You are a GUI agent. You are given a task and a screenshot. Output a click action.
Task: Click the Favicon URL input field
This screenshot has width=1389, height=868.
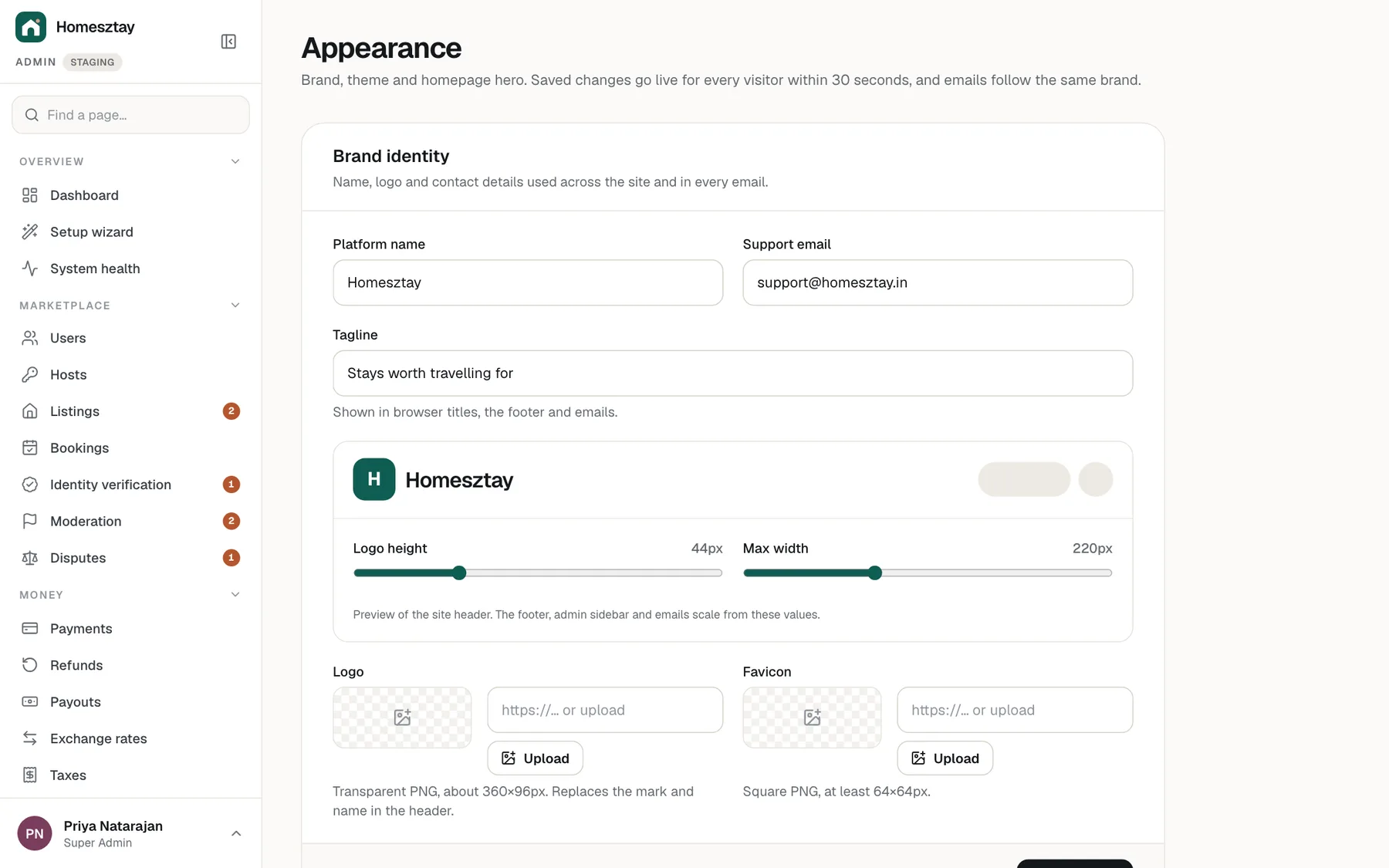coord(1015,710)
